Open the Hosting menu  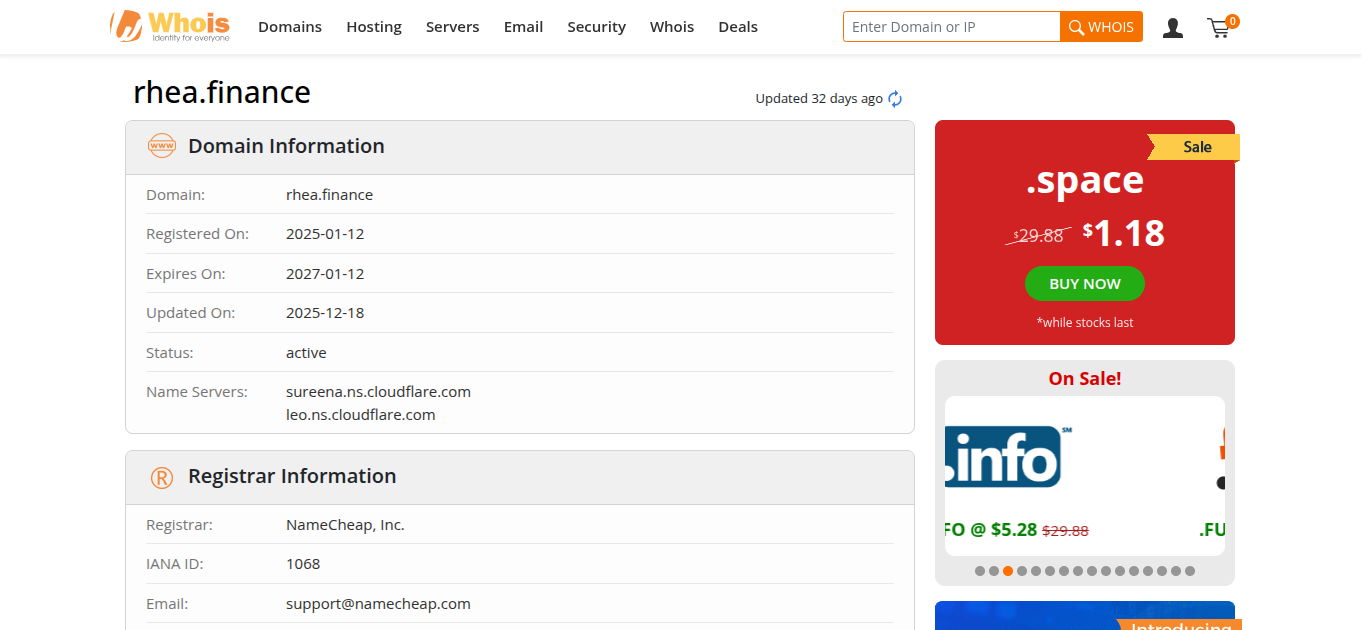(374, 27)
